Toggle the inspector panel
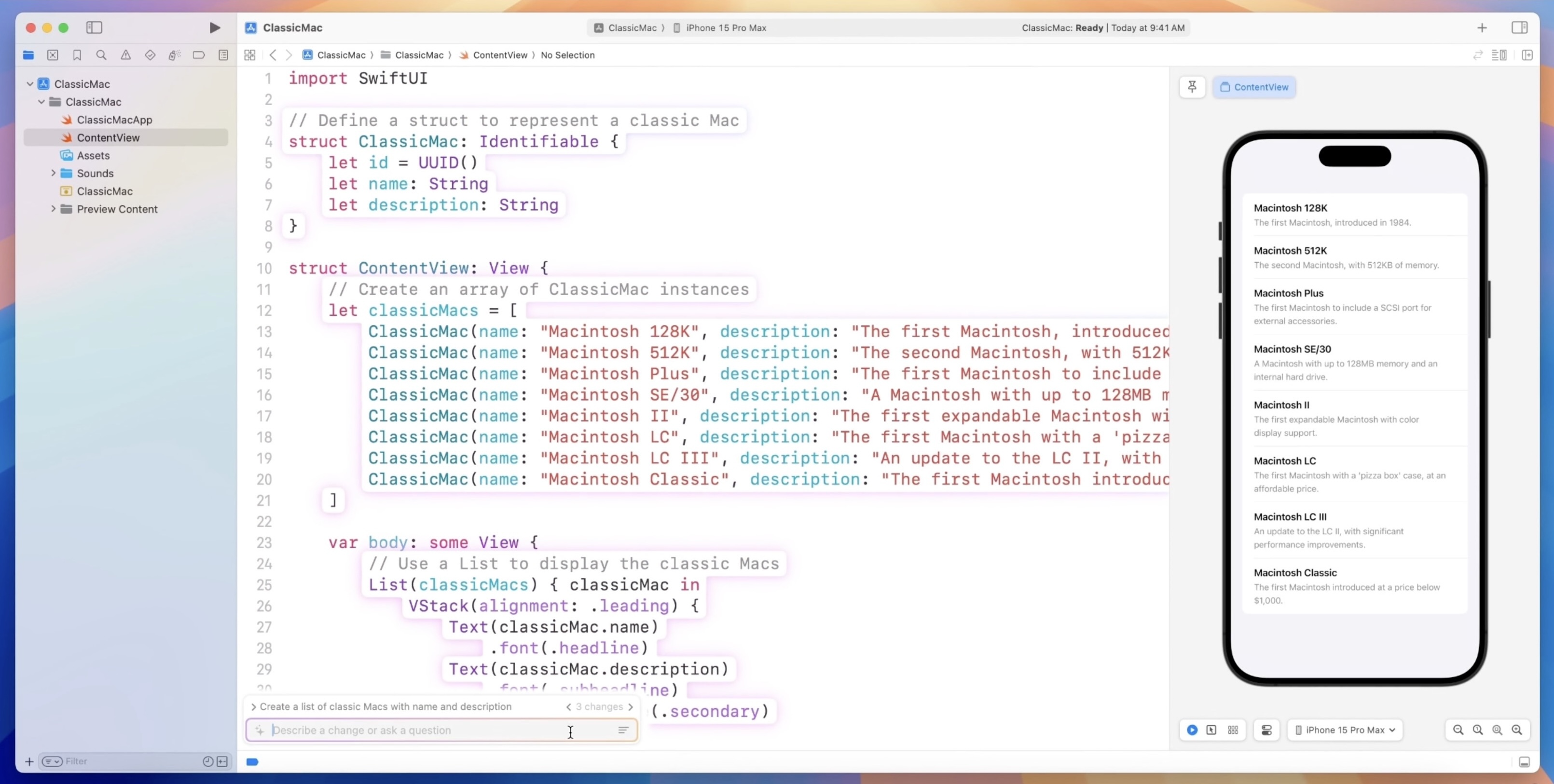This screenshot has height=784, width=1554. [x=1520, y=28]
